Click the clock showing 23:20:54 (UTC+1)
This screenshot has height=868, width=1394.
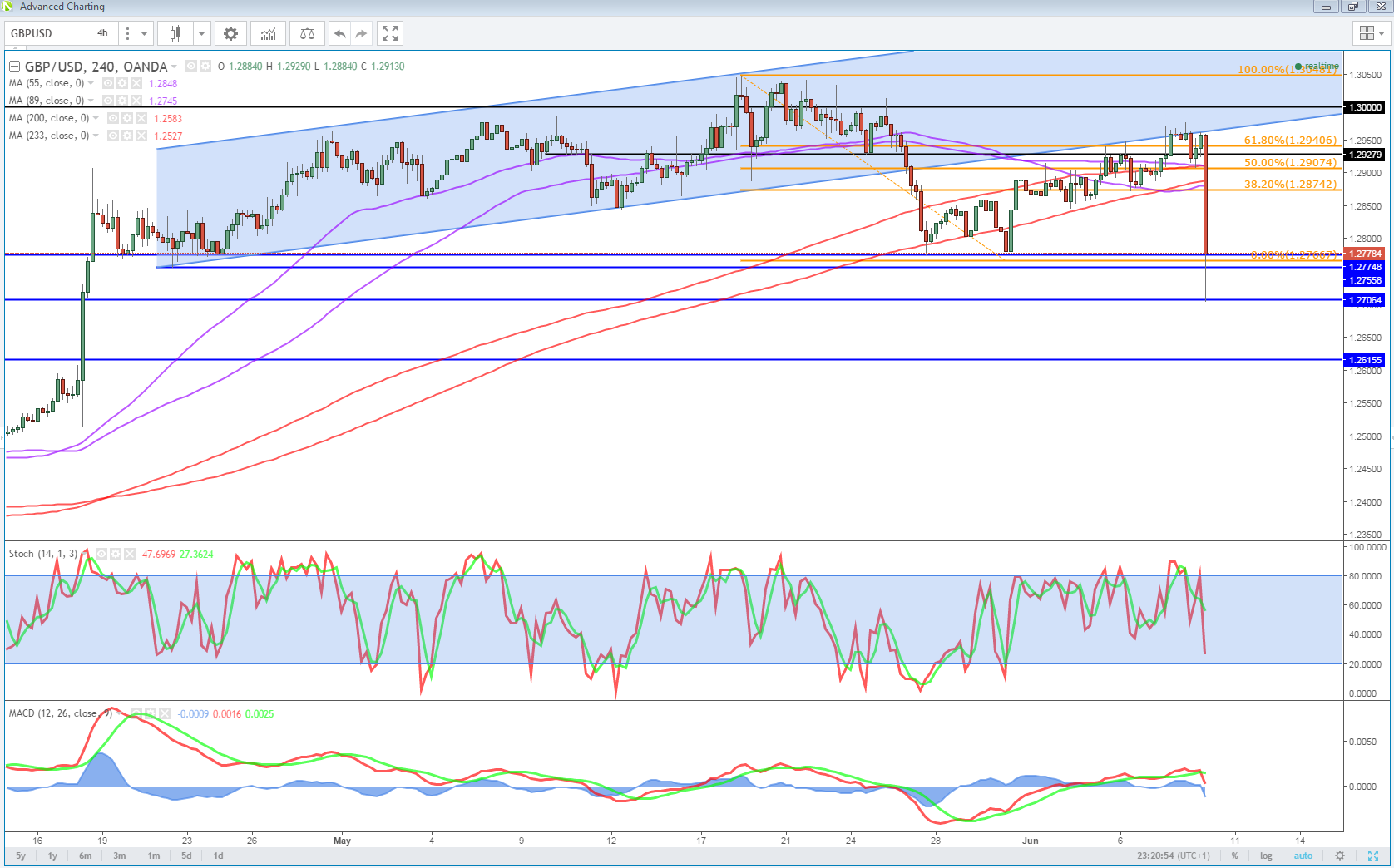point(1174,856)
